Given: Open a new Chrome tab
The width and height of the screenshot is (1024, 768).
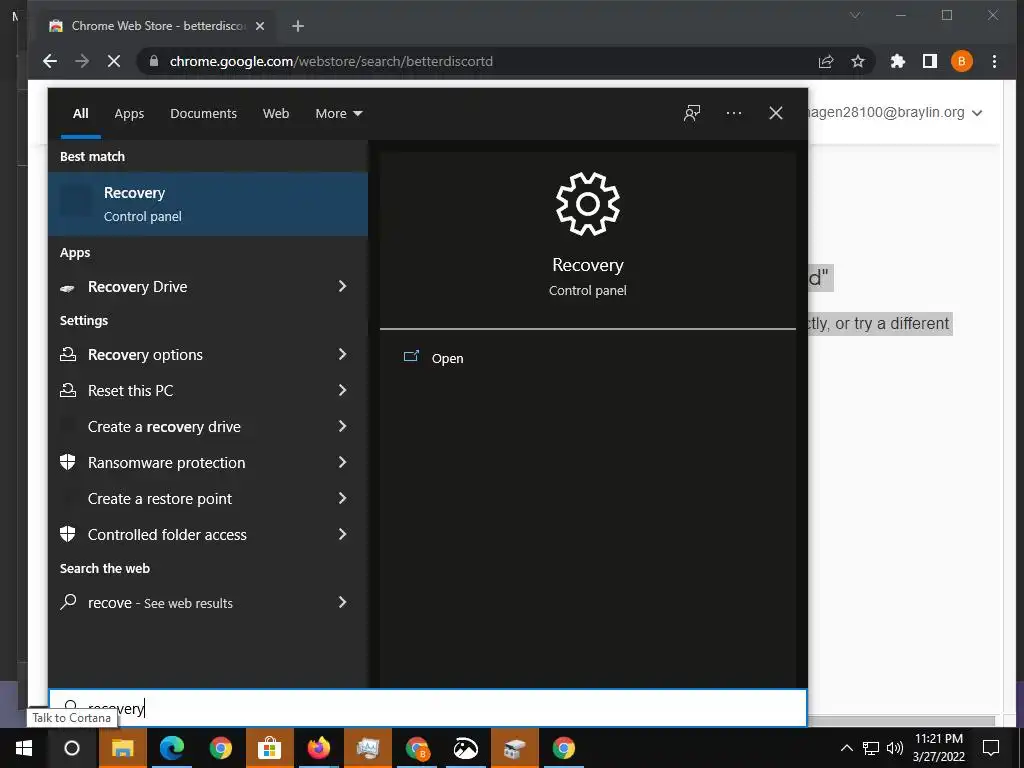Looking at the screenshot, I should [298, 26].
